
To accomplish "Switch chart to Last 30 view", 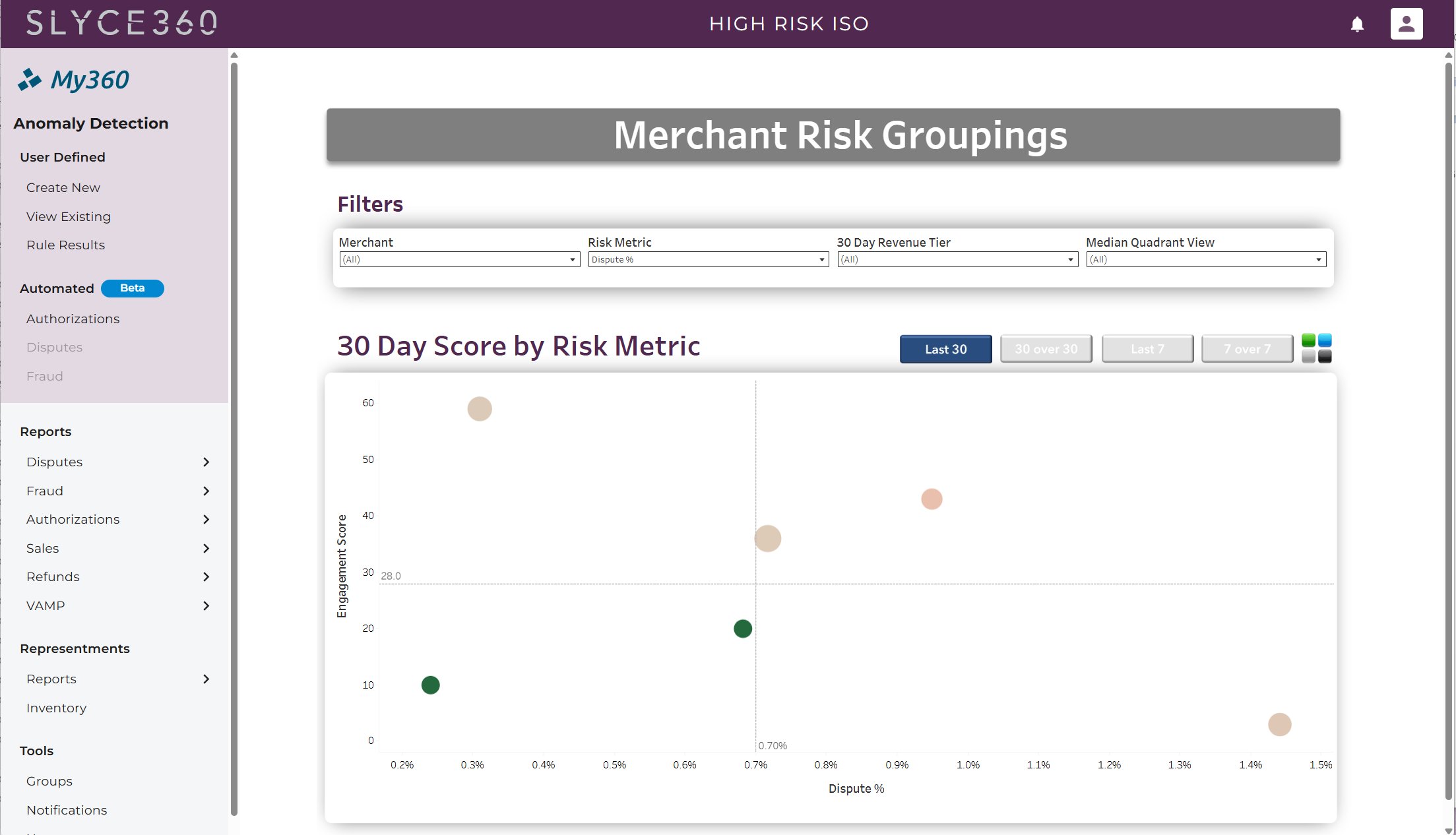I will [945, 350].
